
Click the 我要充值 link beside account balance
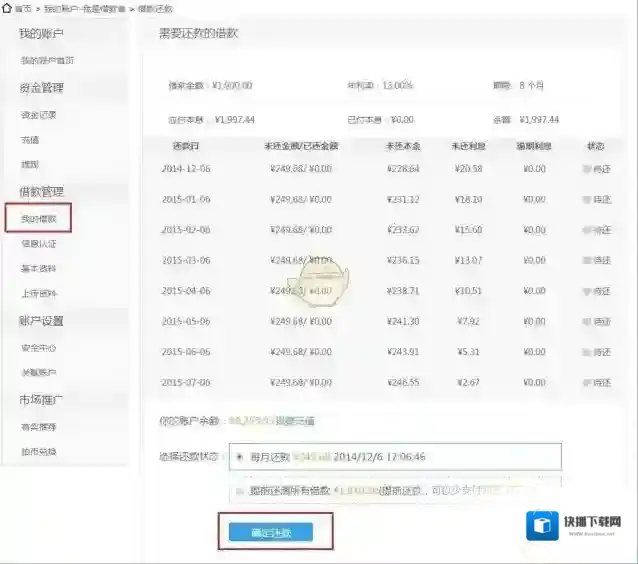pos(295,421)
